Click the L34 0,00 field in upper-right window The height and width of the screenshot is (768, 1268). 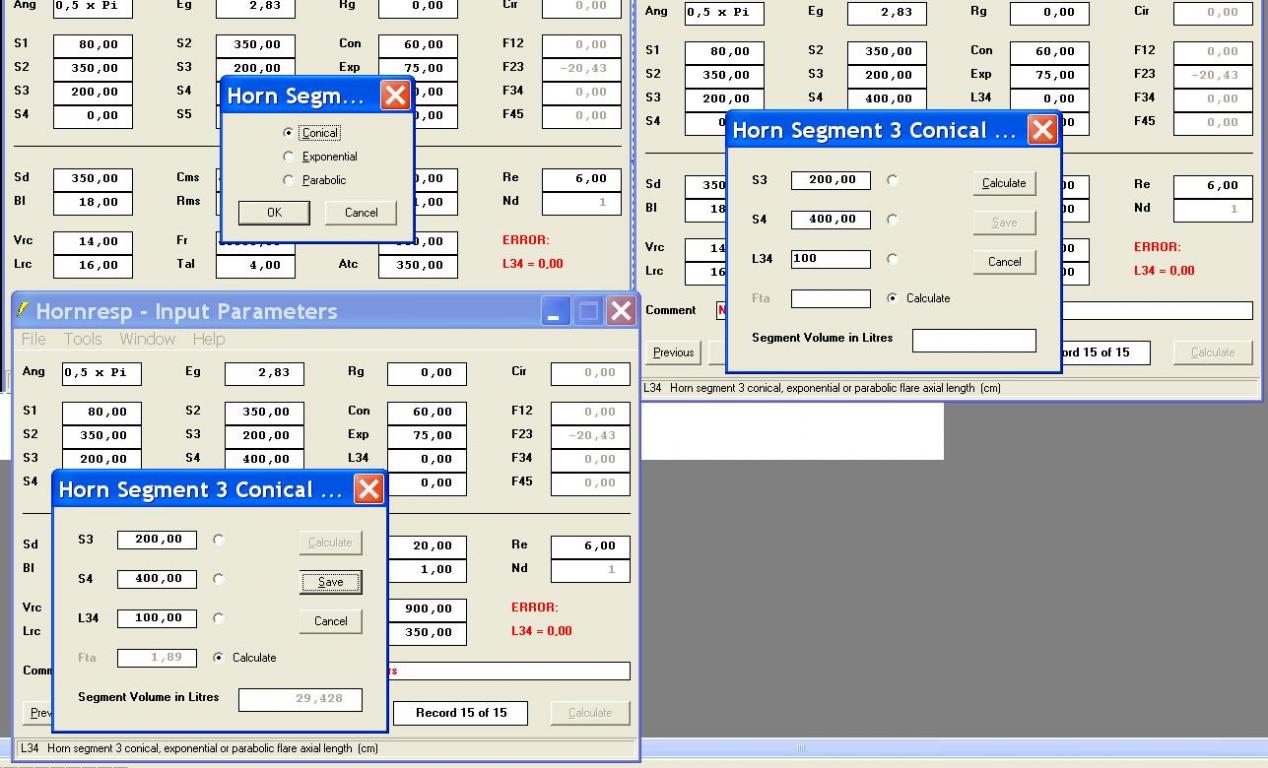pos(1050,99)
